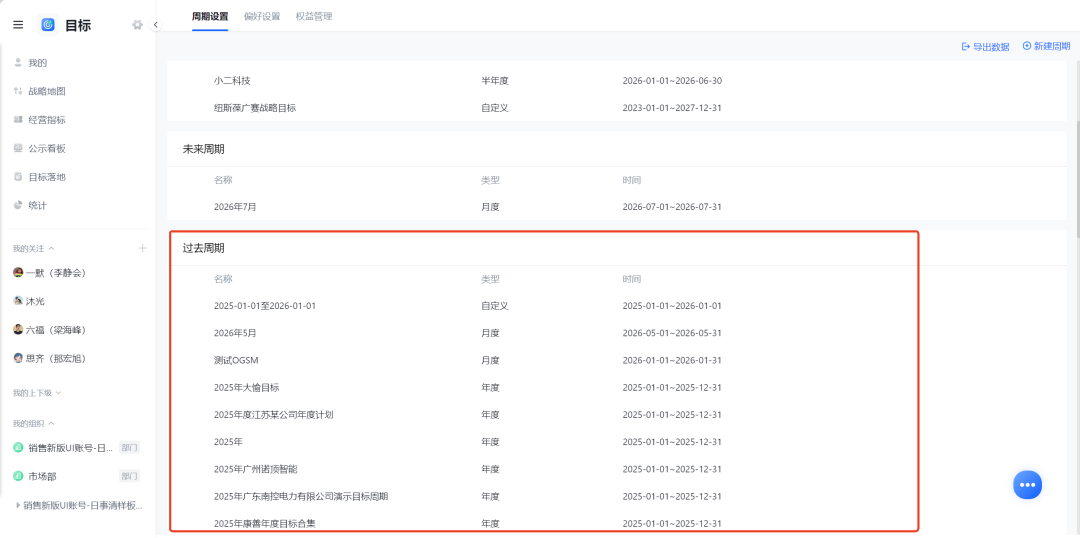Add a follow with the plus icon
Viewport: 1080px width, 538px height.
click(x=143, y=248)
